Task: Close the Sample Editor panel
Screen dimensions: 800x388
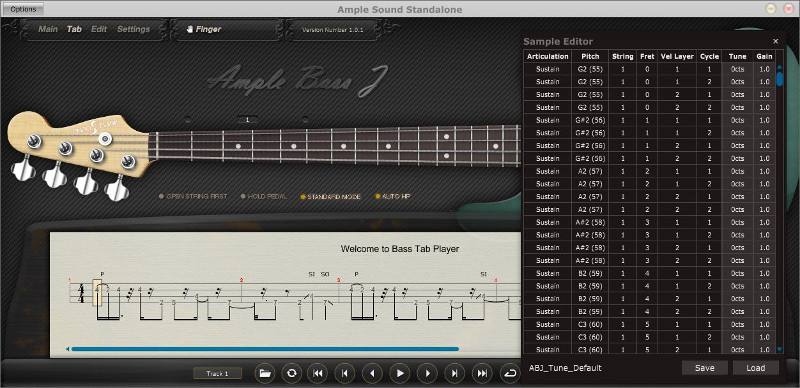Action: click(776, 41)
